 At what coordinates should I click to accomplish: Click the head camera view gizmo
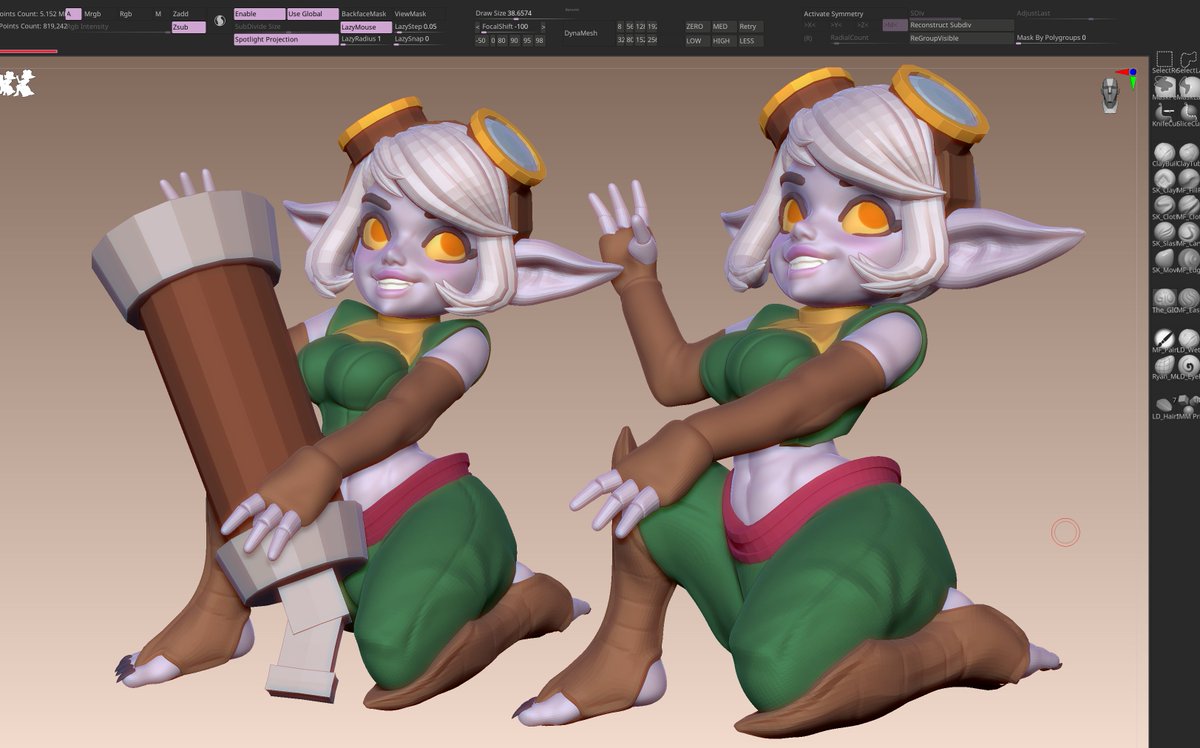point(1110,95)
